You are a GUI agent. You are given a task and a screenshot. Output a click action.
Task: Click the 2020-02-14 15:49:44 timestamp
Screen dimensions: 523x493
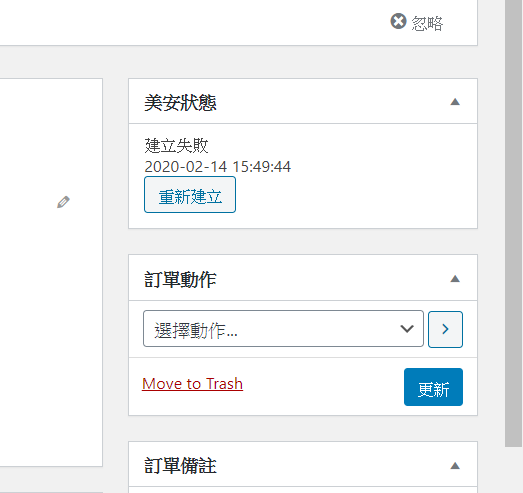point(217,166)
